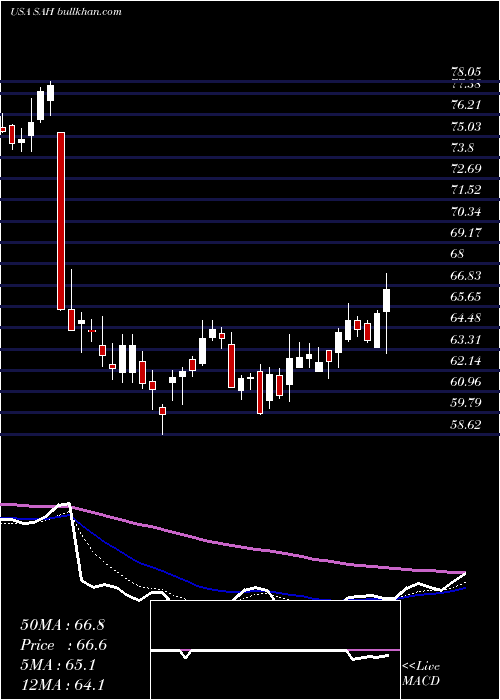The height and width of the screenshot is (700, 500).
Task: Click the 'Price : 66.6' readout
Action: pos(63,645)
